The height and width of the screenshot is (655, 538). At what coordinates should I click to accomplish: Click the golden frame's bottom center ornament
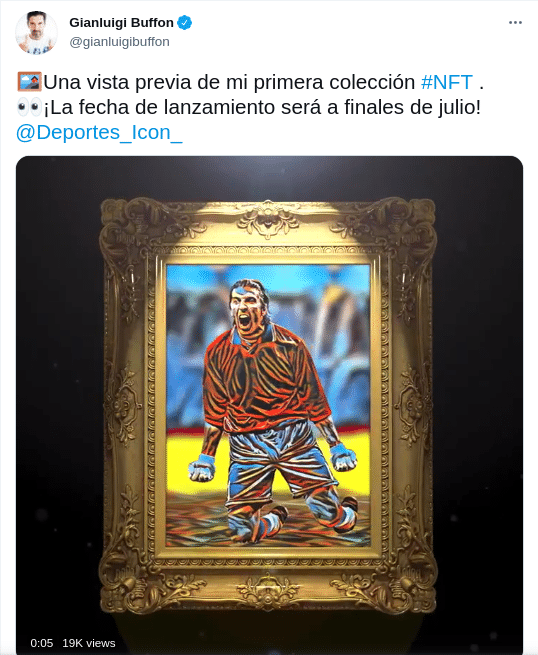click(268, 589)
